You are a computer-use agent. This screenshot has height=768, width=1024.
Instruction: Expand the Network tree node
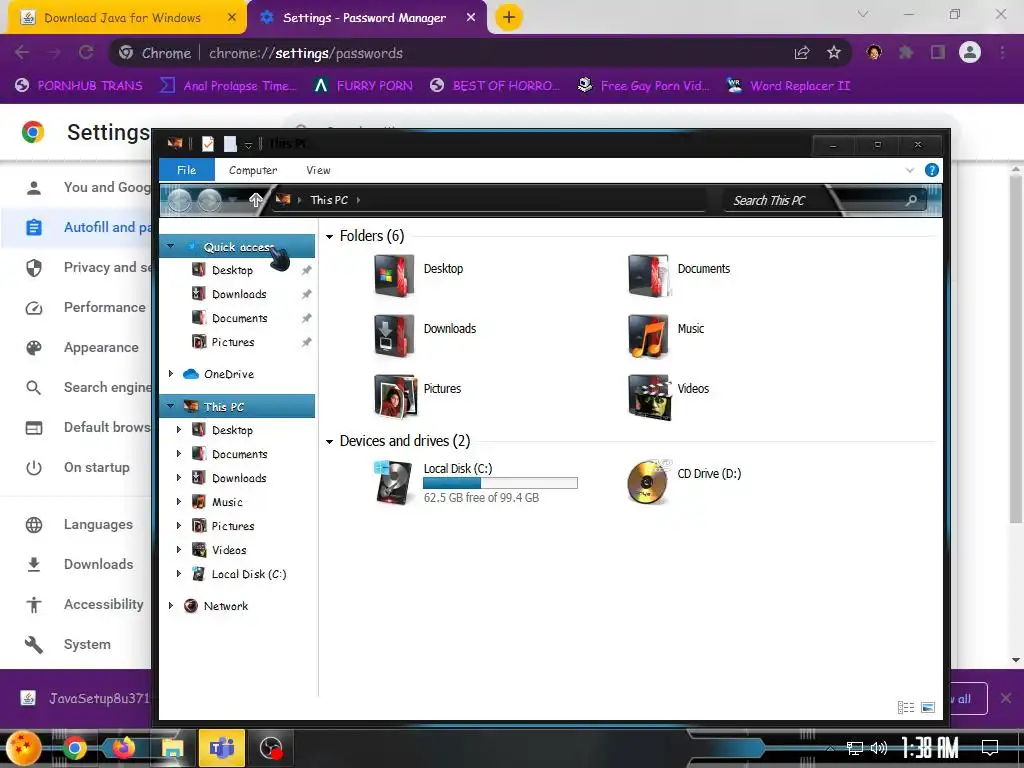point(170,605)
